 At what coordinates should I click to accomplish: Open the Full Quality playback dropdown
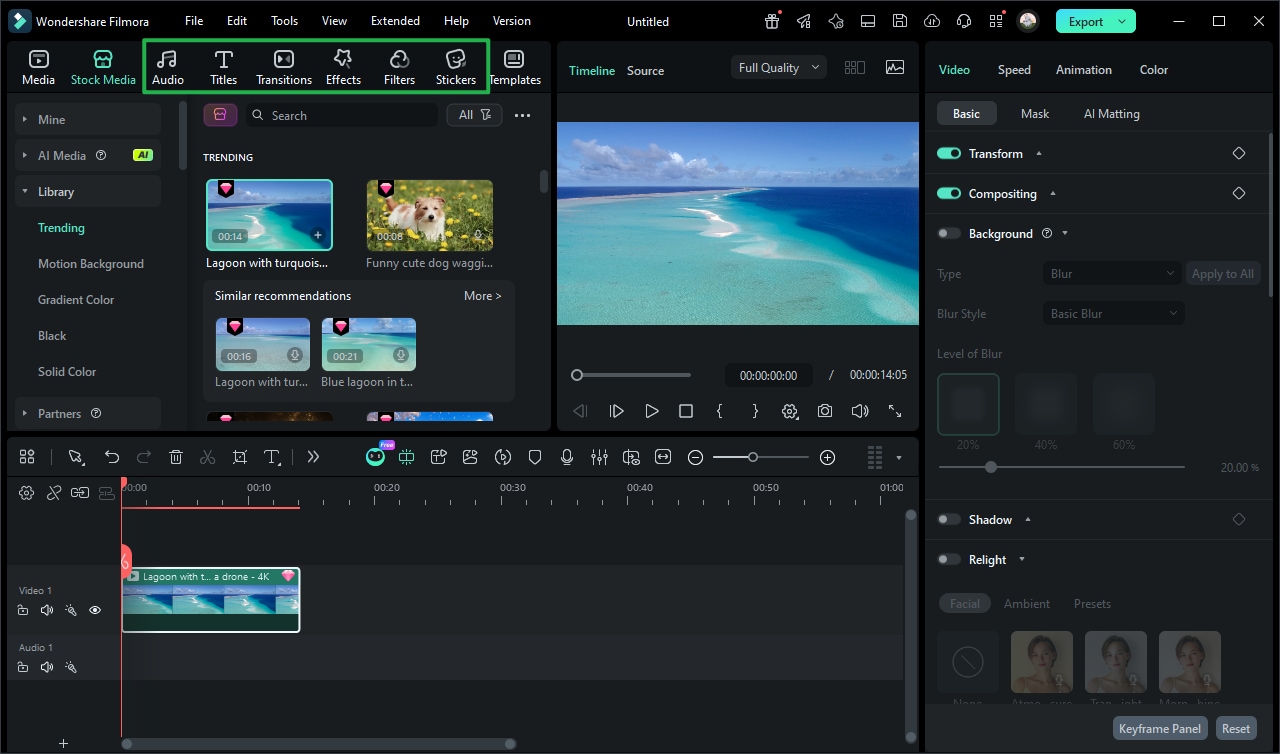coord(778,67)
